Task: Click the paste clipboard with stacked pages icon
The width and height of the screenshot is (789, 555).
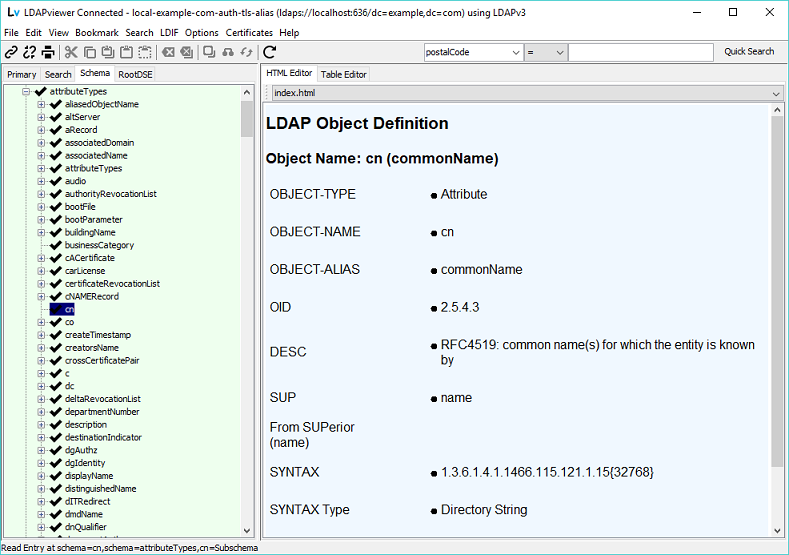Action: [x=108, y=52]
